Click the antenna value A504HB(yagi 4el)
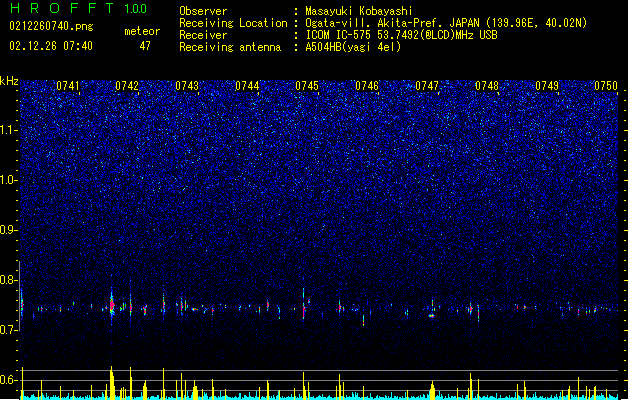629x400 pixels. pyautogui.click(x=353, y=47)
